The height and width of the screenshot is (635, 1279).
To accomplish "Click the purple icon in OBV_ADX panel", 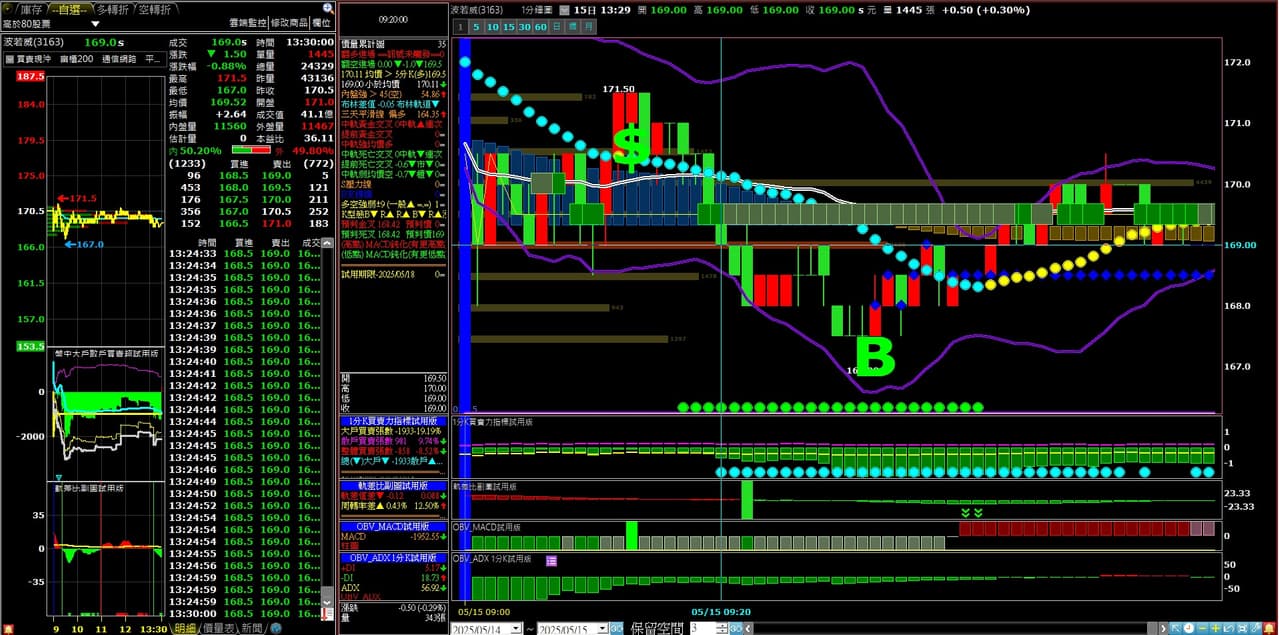I will [551, 561].
